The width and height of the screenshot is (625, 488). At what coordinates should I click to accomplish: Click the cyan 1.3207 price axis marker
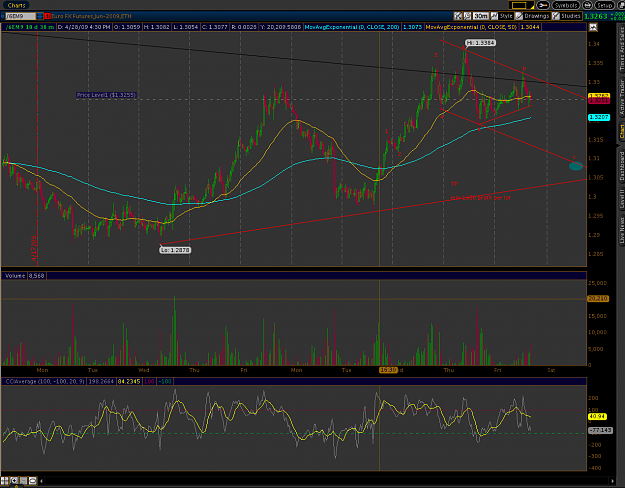(x=599, y=117)
